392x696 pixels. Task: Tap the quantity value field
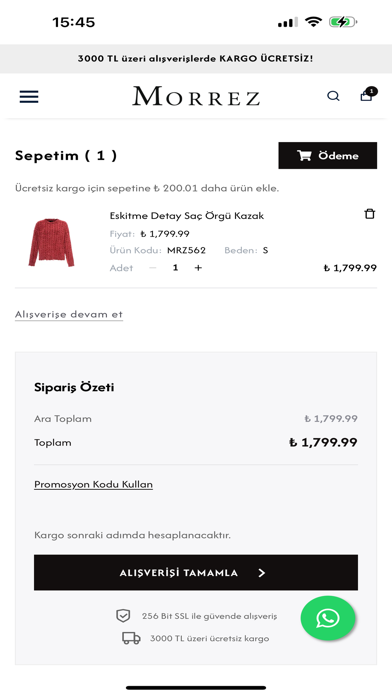(x=175, y=268)
